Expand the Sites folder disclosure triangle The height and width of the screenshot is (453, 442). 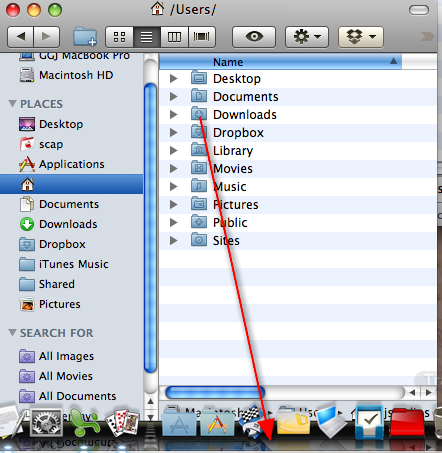tap(173, 241)
